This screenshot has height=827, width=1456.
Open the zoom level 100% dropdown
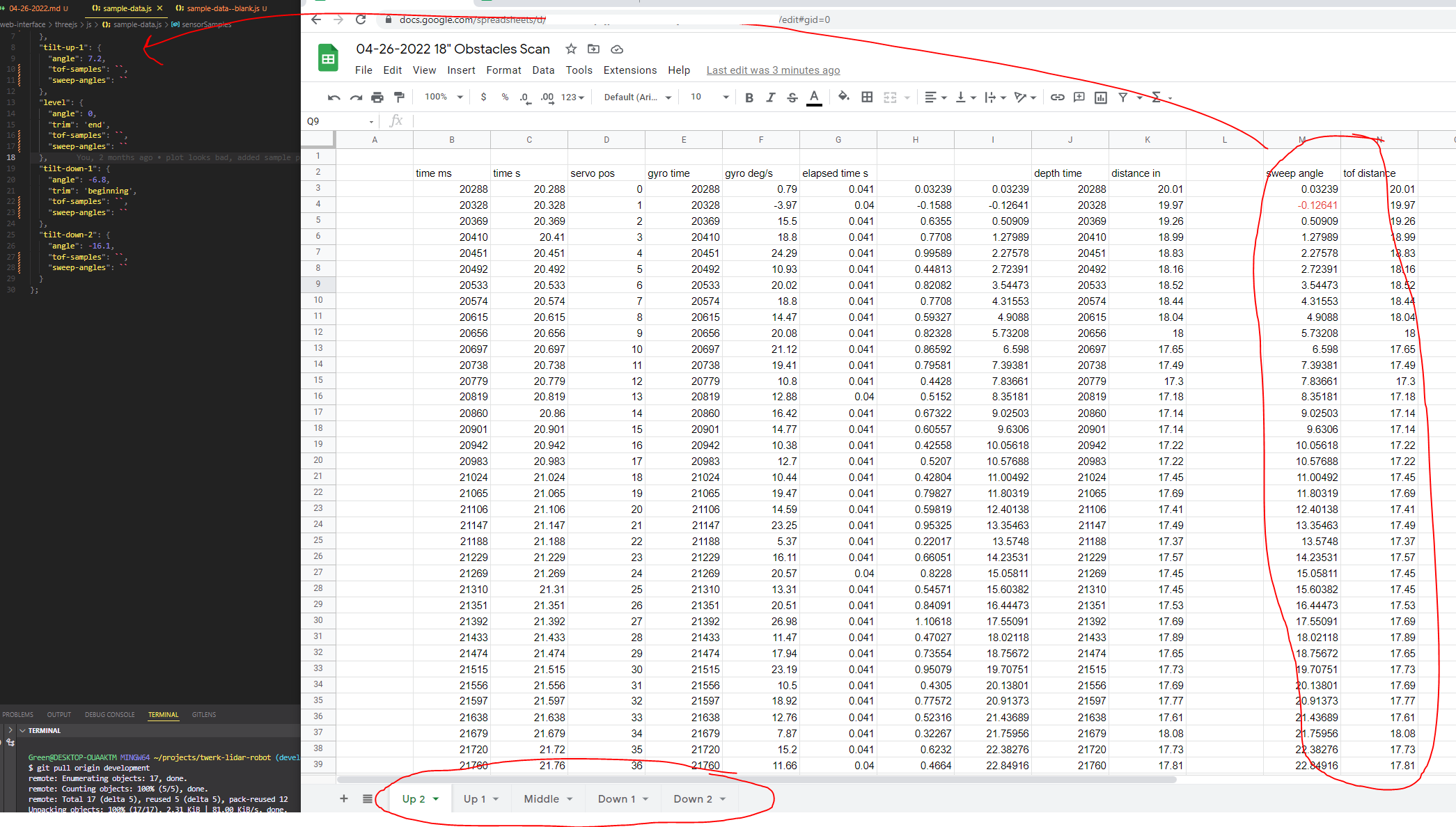(444, 97)
